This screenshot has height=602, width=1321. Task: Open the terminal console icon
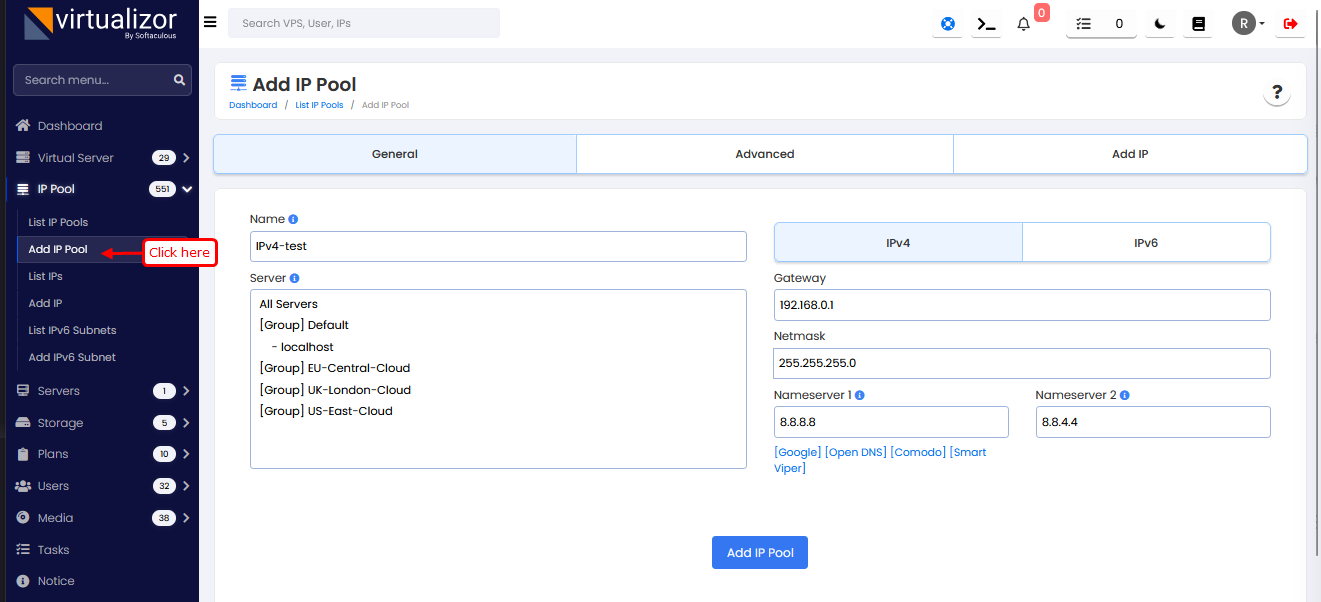(x=986, y=24)
